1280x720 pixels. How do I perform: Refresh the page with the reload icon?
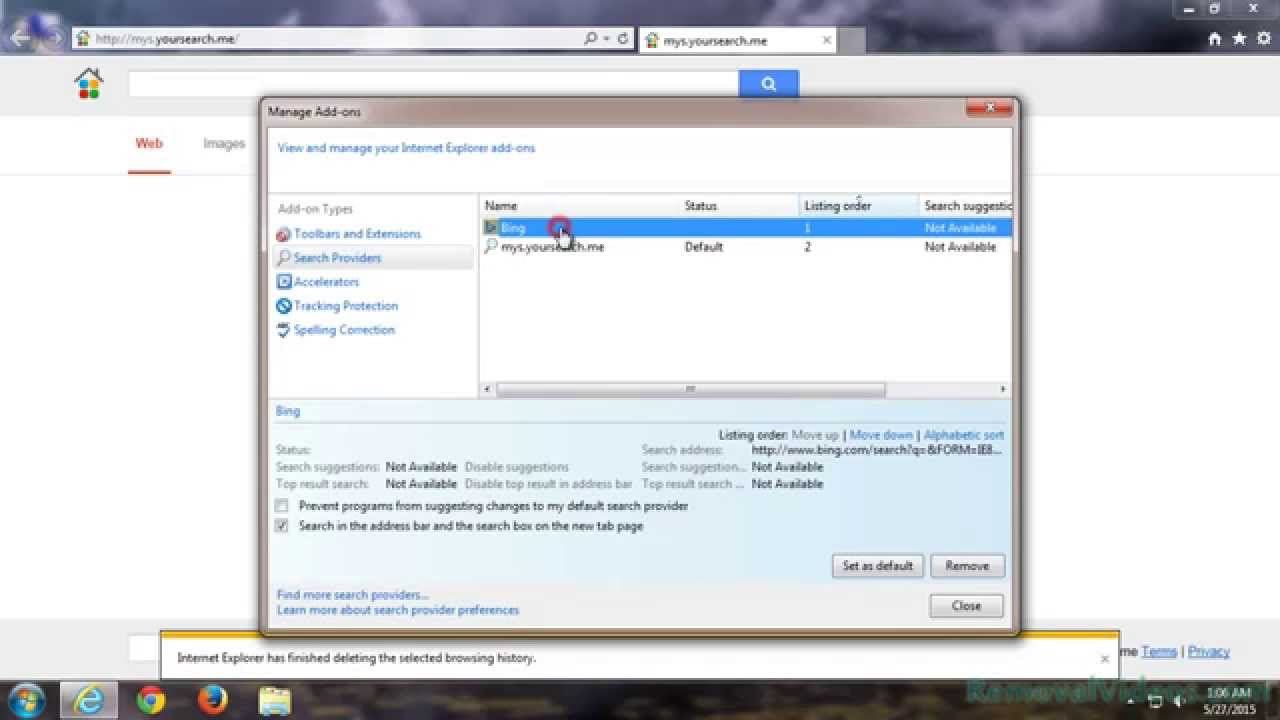(x=623, y=39)
